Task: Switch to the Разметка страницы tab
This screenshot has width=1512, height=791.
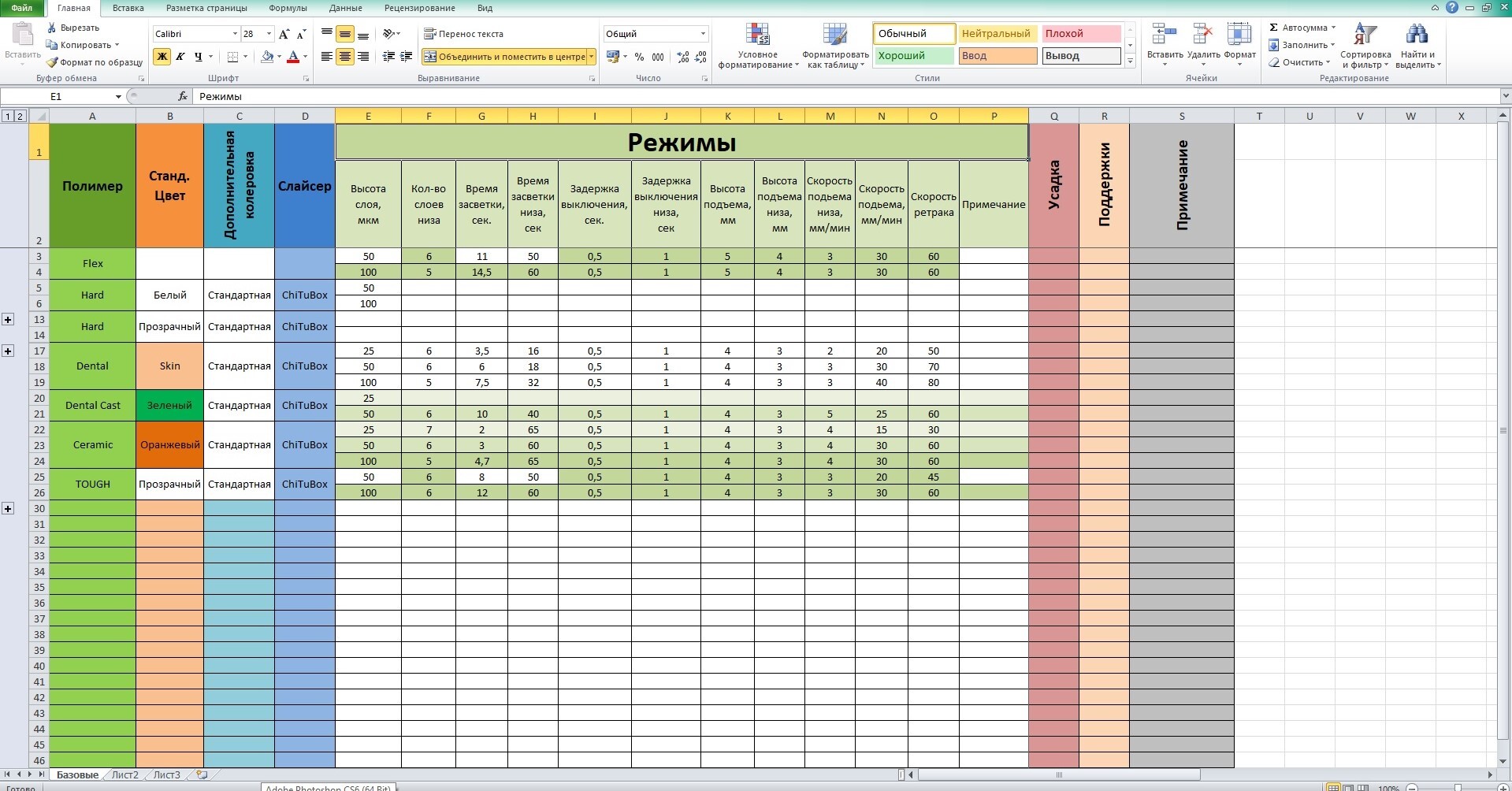Action: (x=206, y=8)
